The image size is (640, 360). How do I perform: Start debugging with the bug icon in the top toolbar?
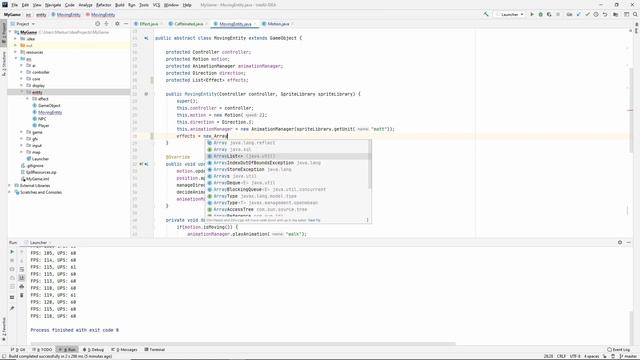pyautogui.click(x=540, y=14)
